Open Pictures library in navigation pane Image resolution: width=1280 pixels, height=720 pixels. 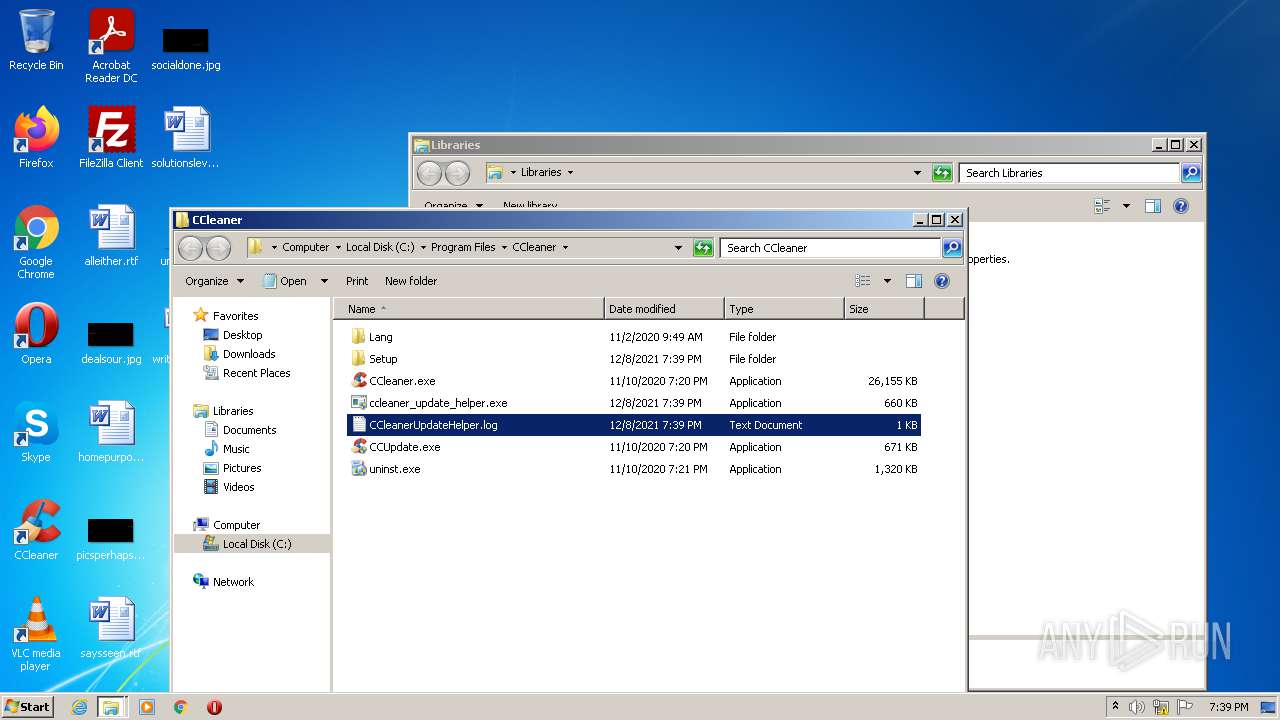242,468
